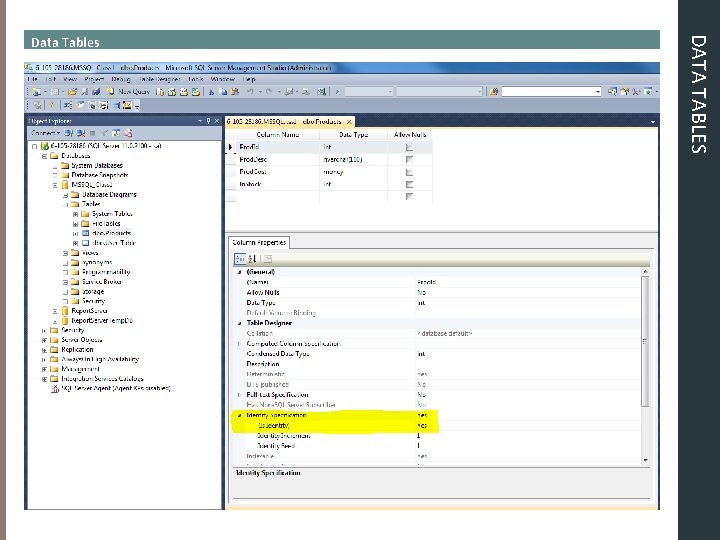Click Alphabetical sort icon in Column Properties
This screenshot has height=540, width=720.
point(252,259)
